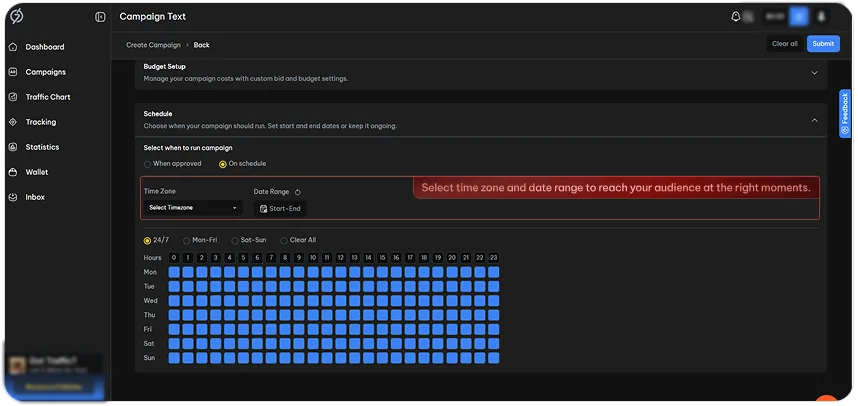The image size is (858, 406).
Task: Toggle Friday hour 20 cell
Action: click(452, 329)
